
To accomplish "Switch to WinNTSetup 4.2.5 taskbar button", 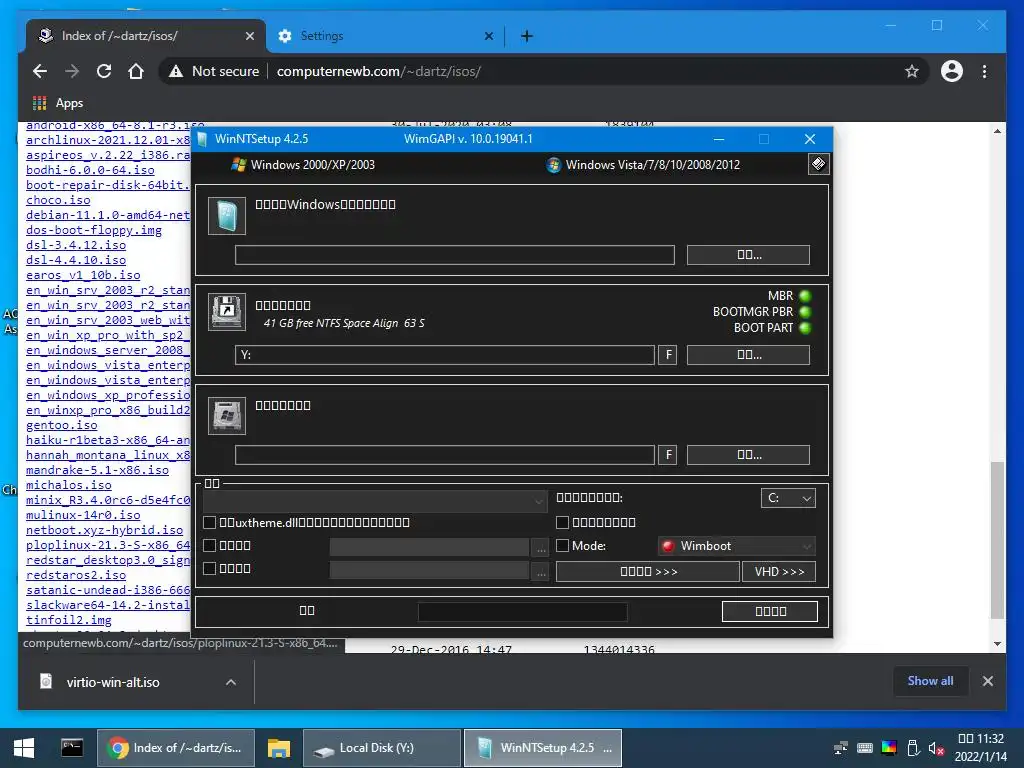I will (x=543, y=748).
